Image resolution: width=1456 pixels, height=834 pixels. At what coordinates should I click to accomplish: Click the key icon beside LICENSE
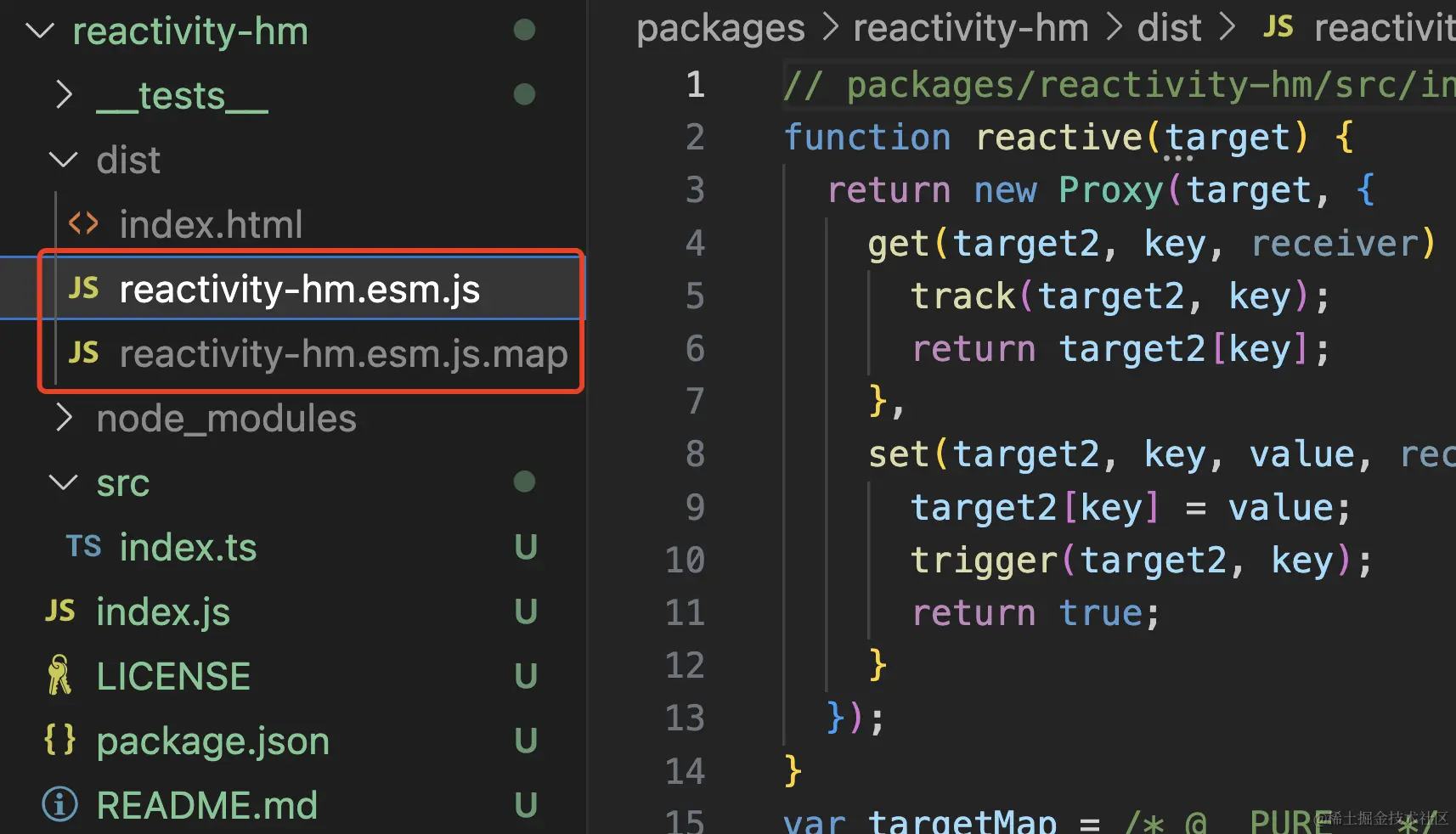coord(59,674)
